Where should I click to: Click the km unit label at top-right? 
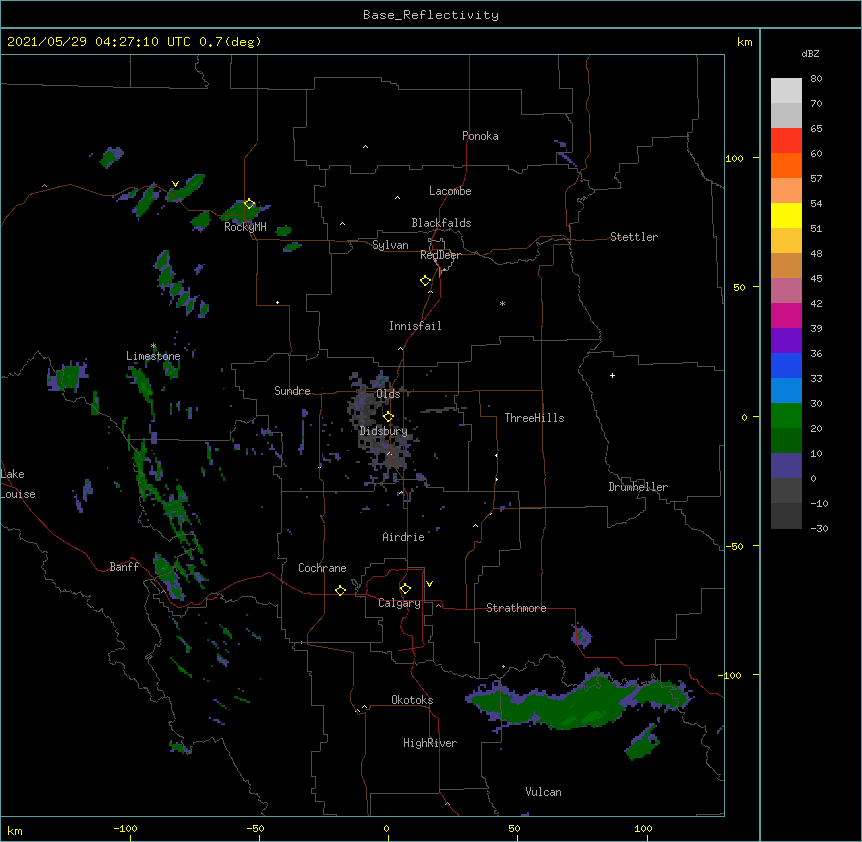pos(744,42)
